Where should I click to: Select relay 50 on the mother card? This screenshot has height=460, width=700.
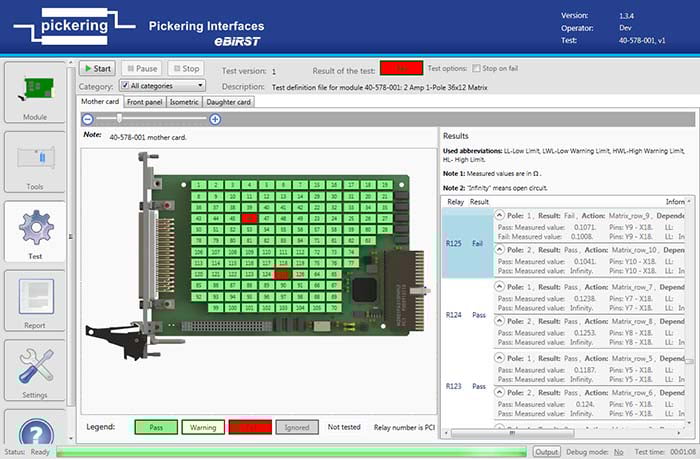[x=199, y=230]
